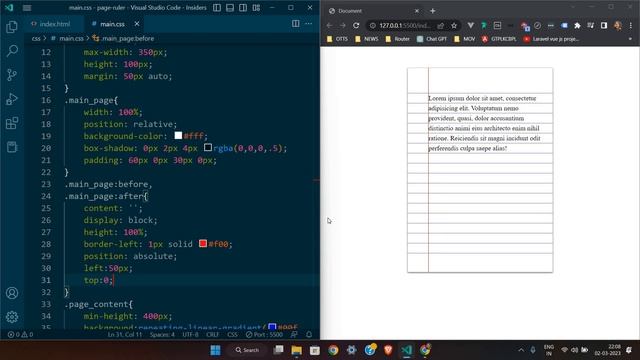Open the VS Code hamburger menu
Screen dimensions: 640x360
tap(27, 8)
